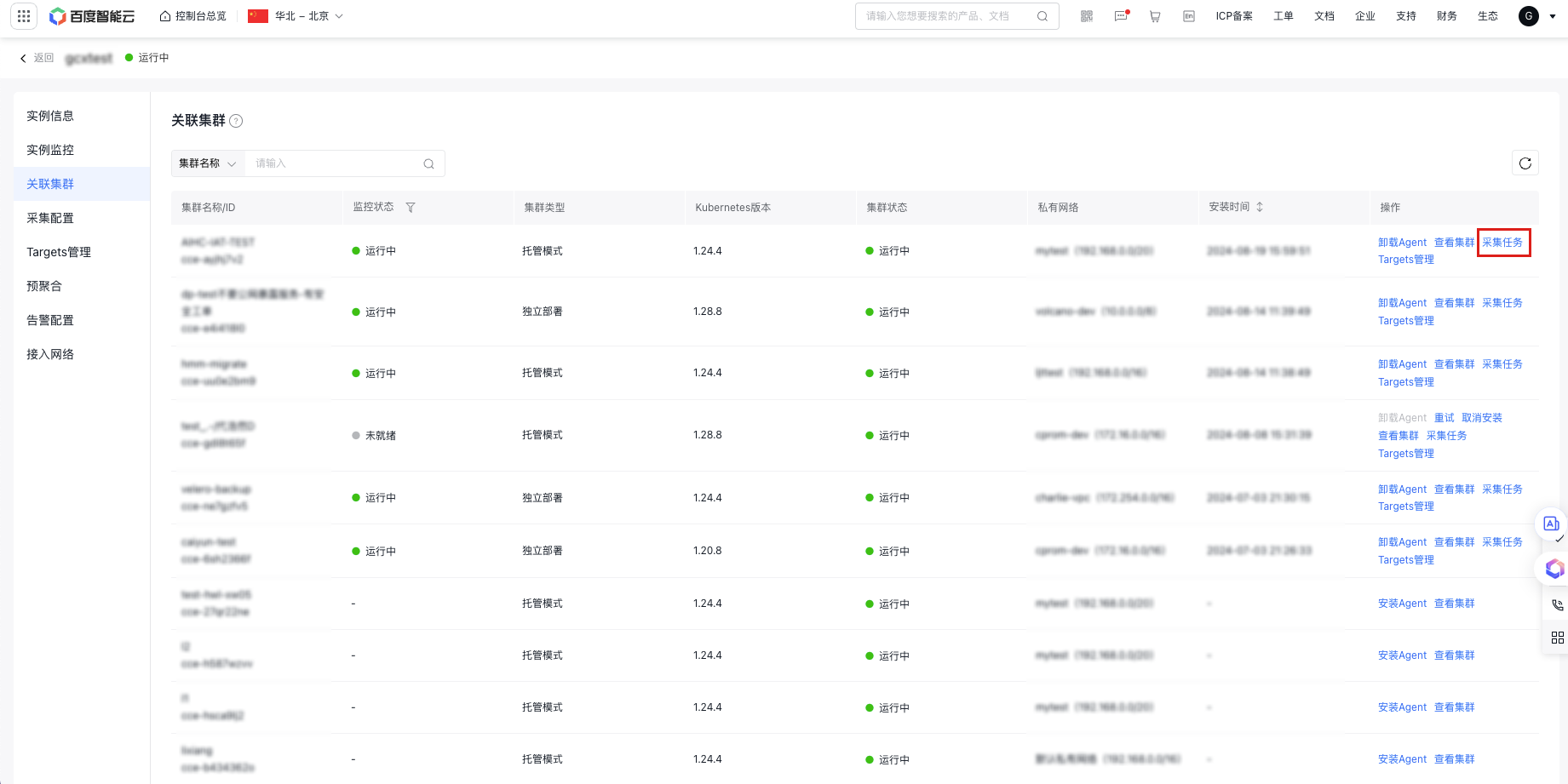Open 生态 in the top menu

tap(1488, 16)
